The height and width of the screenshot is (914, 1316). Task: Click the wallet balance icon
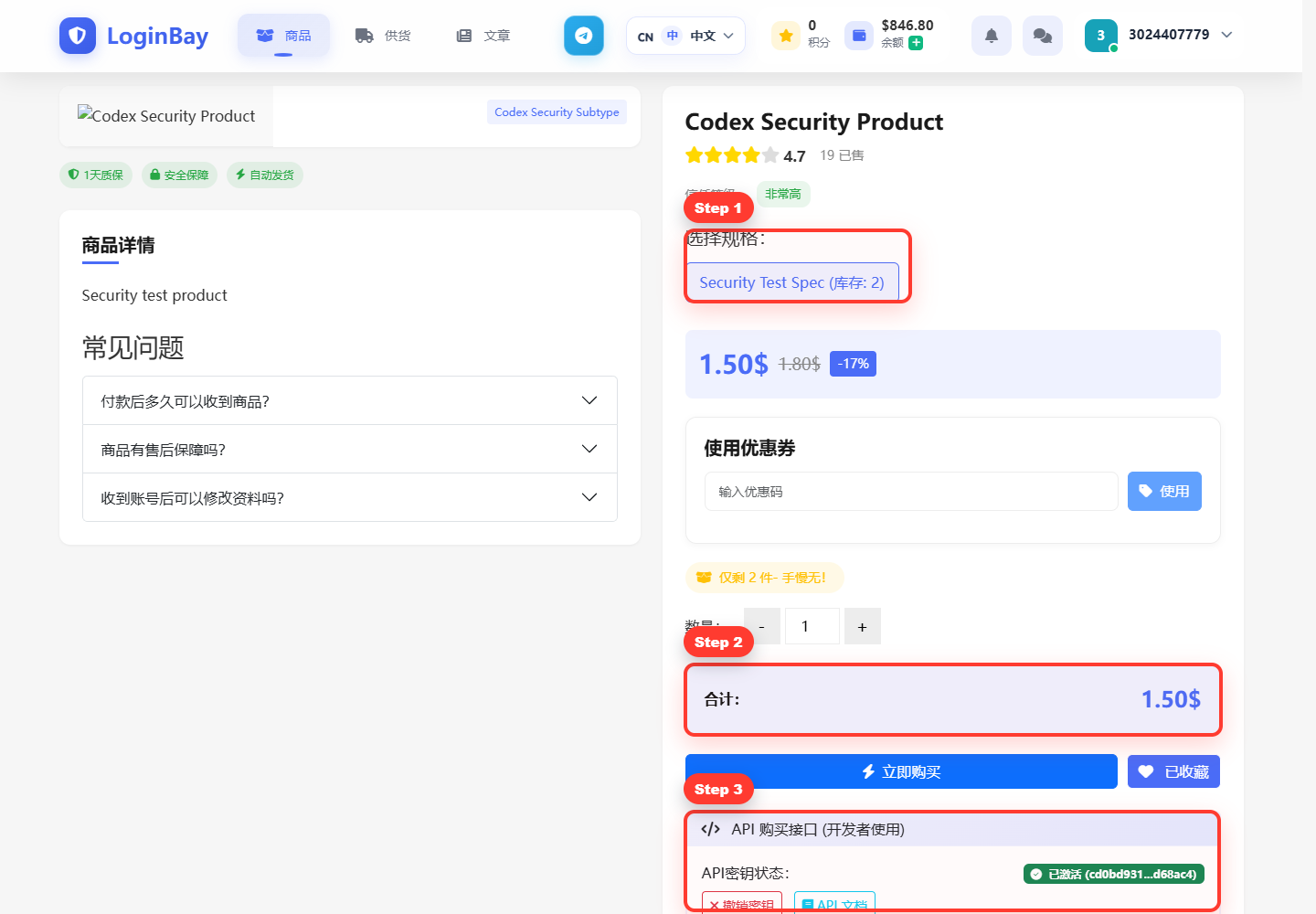coord(859,36)
